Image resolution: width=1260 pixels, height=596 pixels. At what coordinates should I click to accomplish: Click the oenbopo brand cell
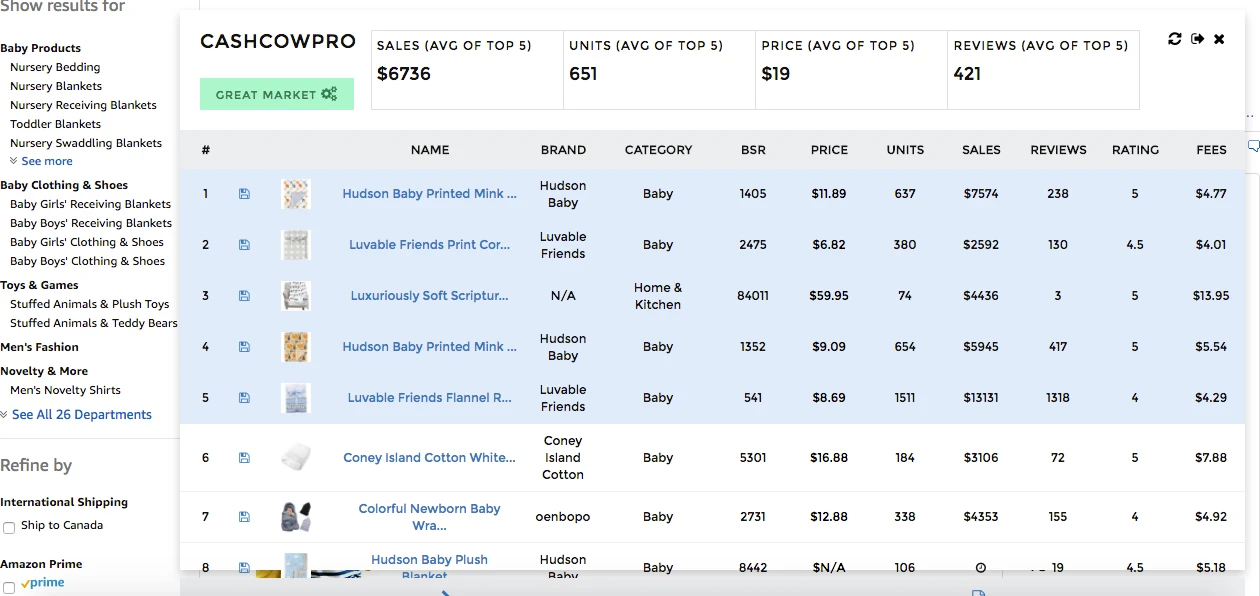pos(563,517)
